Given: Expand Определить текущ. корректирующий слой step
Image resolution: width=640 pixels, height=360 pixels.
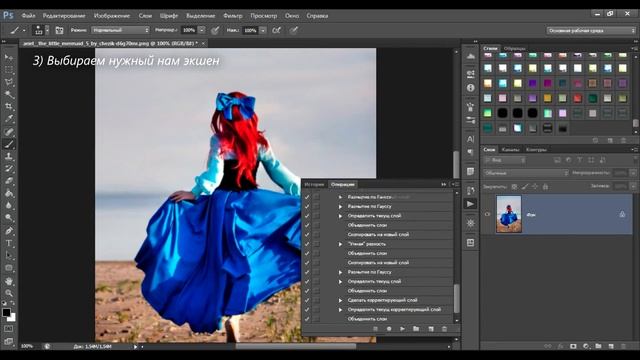Looking at the screenshot, I should point(340,310).
